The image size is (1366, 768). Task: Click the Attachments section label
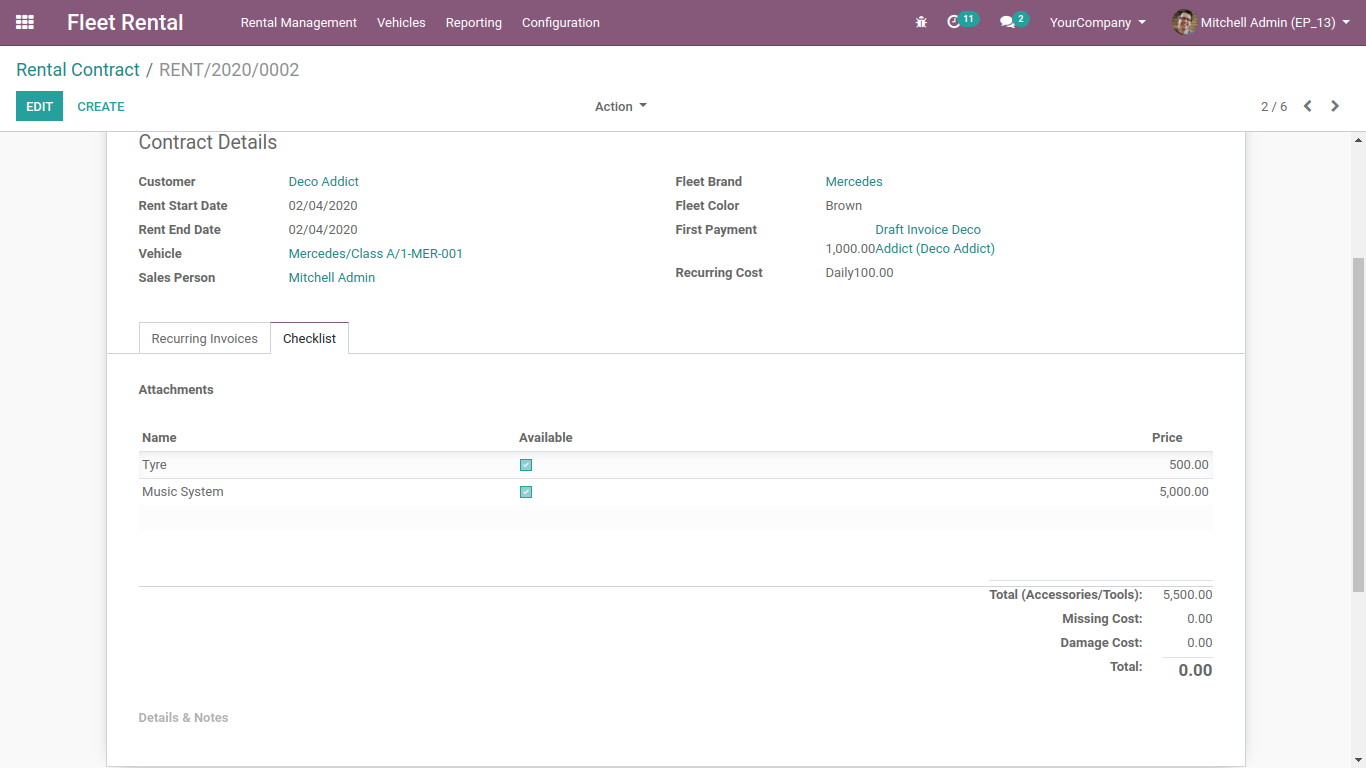click(176, 390)
